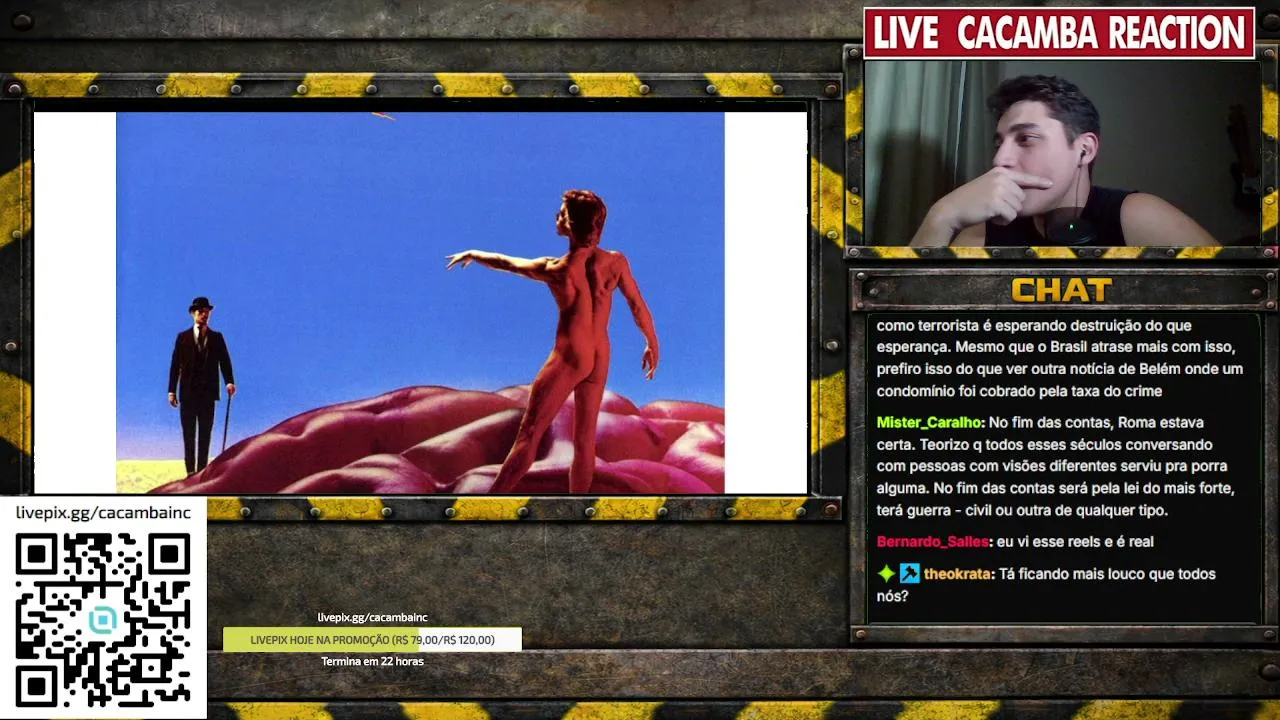
Task: Select the message "Tá ficando mais louco que todos nós?"
Action: 1046,585
